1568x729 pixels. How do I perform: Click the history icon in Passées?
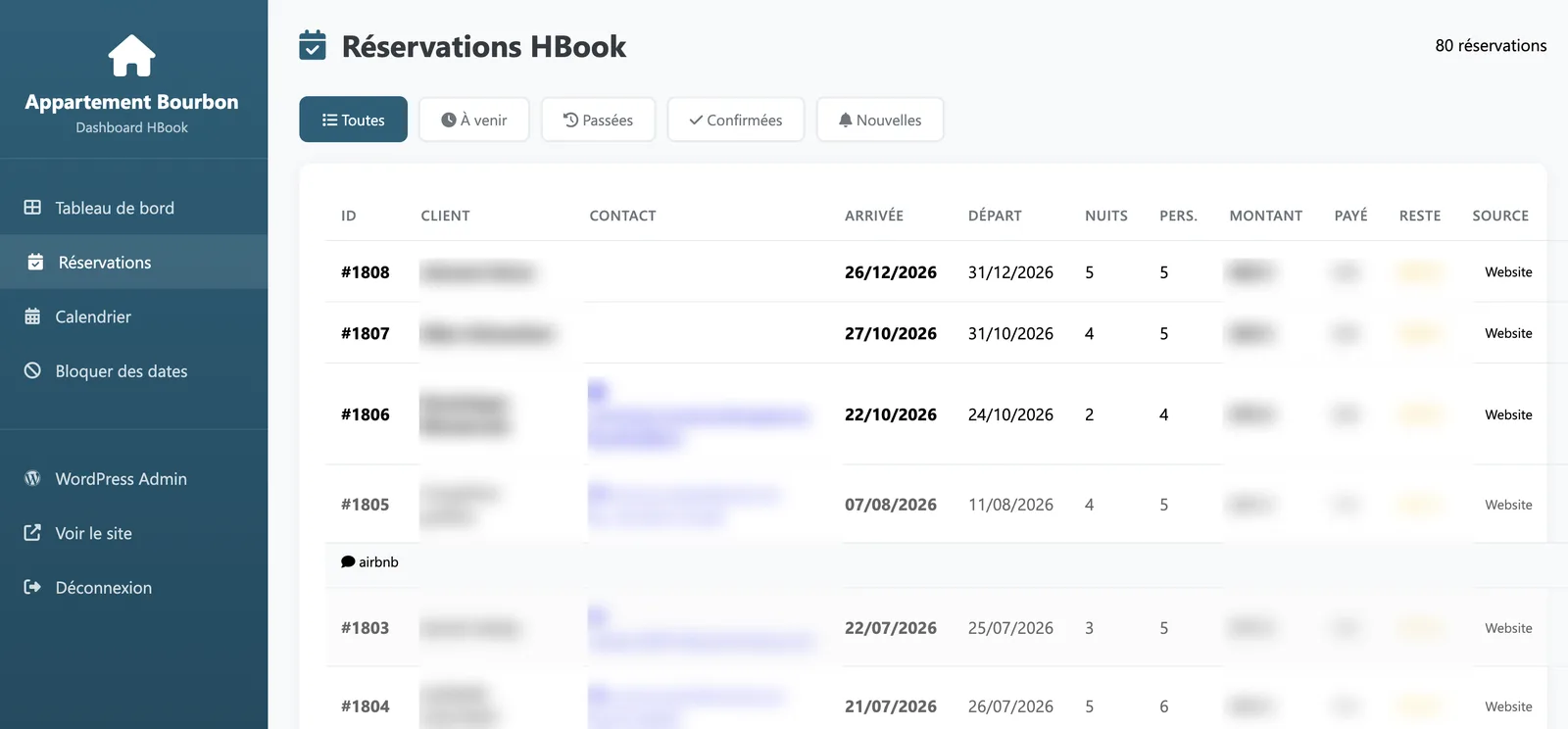(570, 120)
